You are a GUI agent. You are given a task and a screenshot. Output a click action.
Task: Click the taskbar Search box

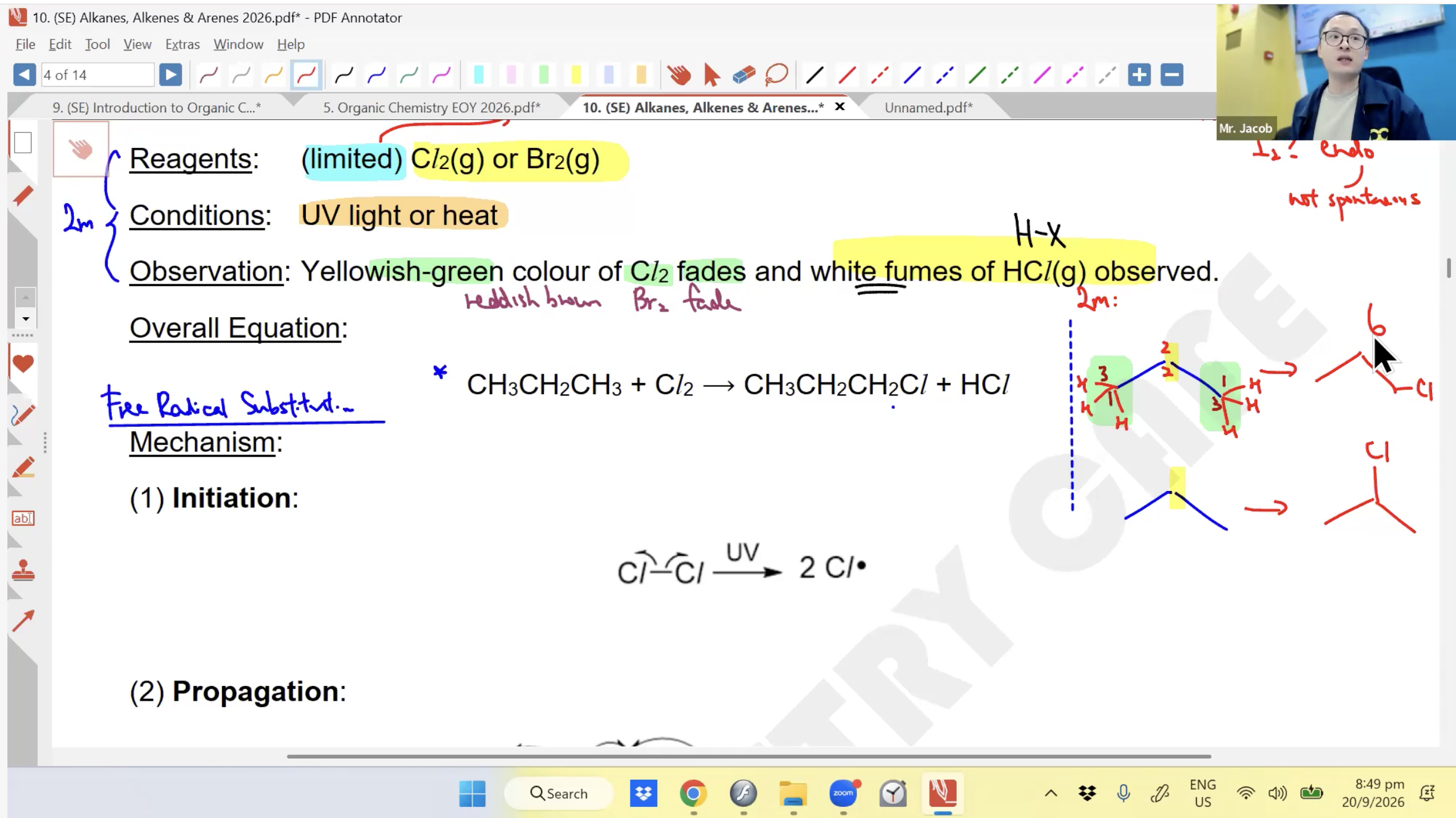click(559, 793)
